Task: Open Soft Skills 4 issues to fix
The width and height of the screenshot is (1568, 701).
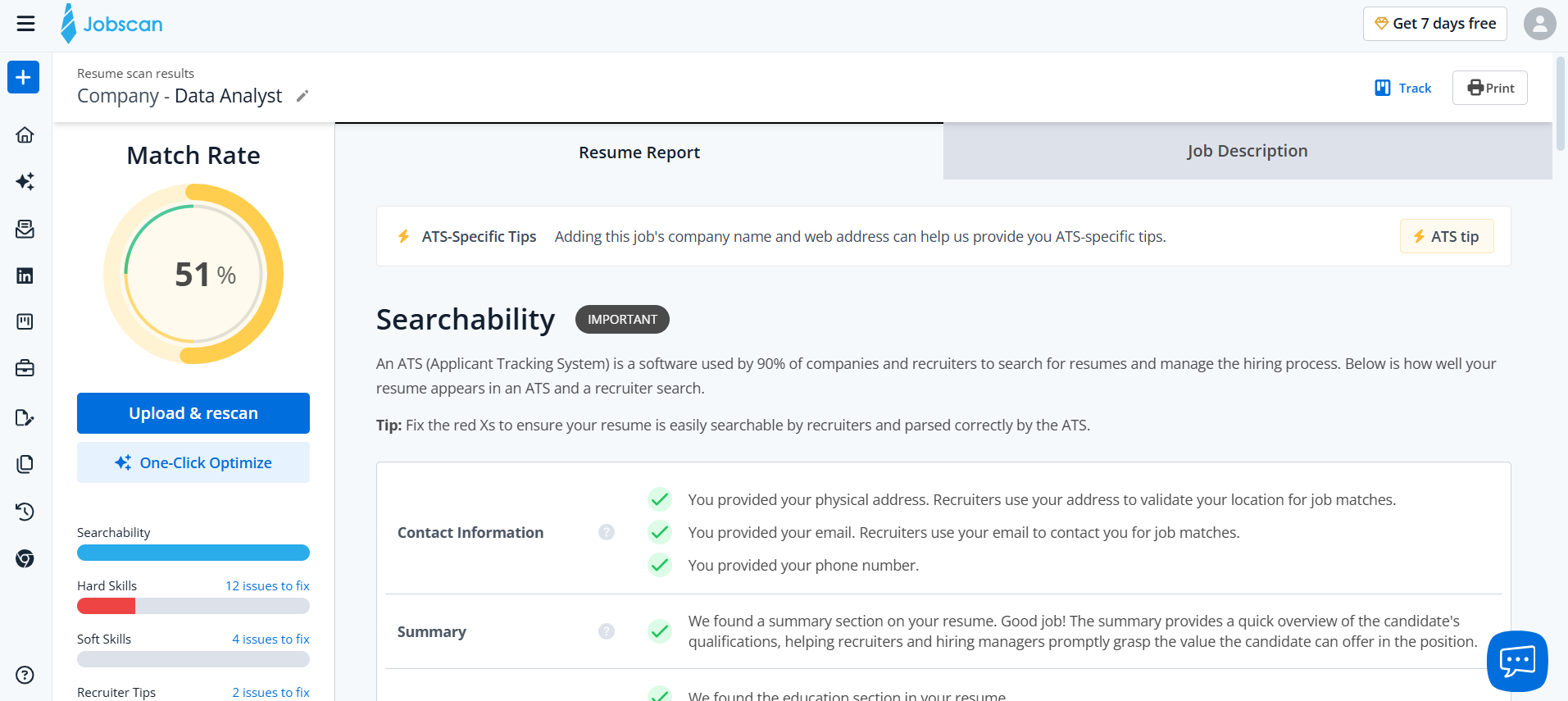Action: [270, 639]
